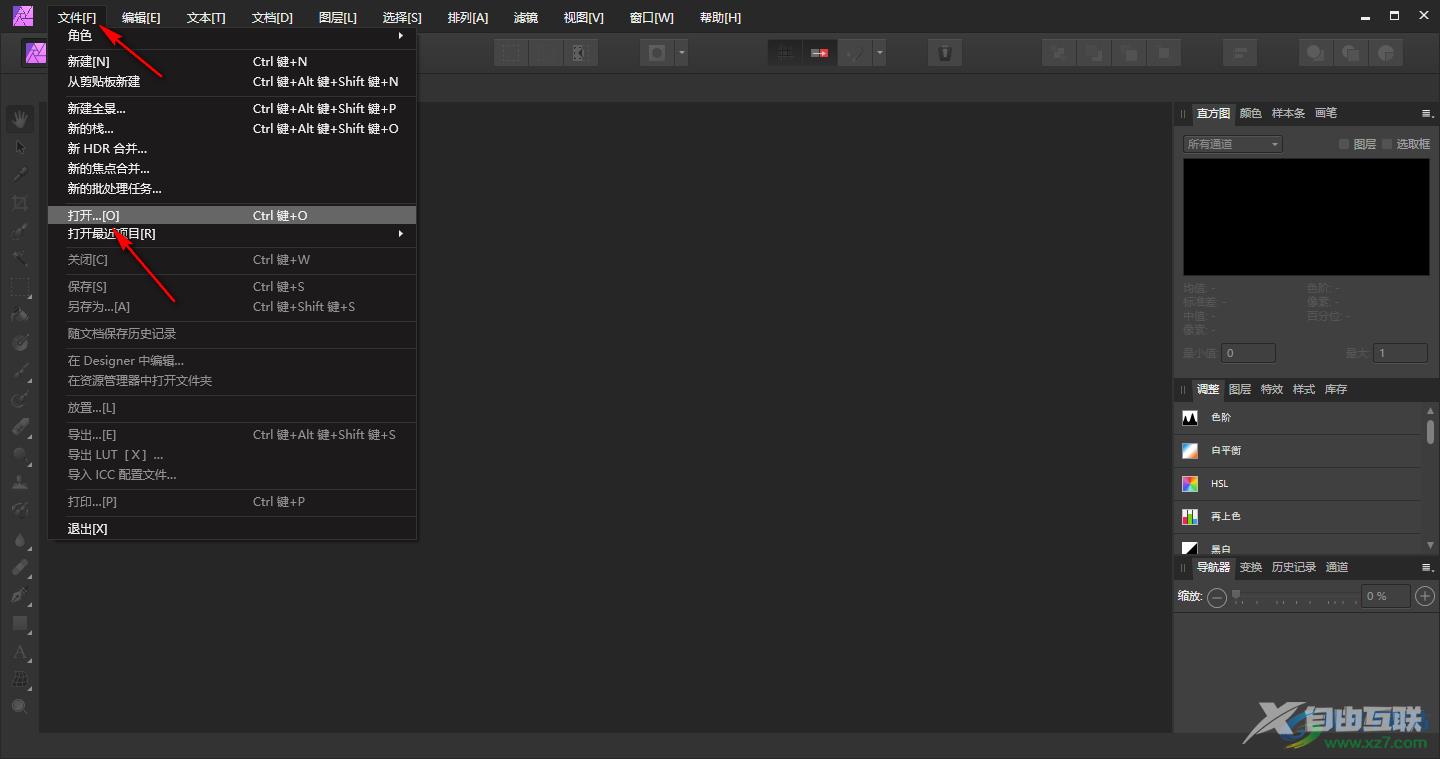Click the 最大 input field

point(1400,353)
